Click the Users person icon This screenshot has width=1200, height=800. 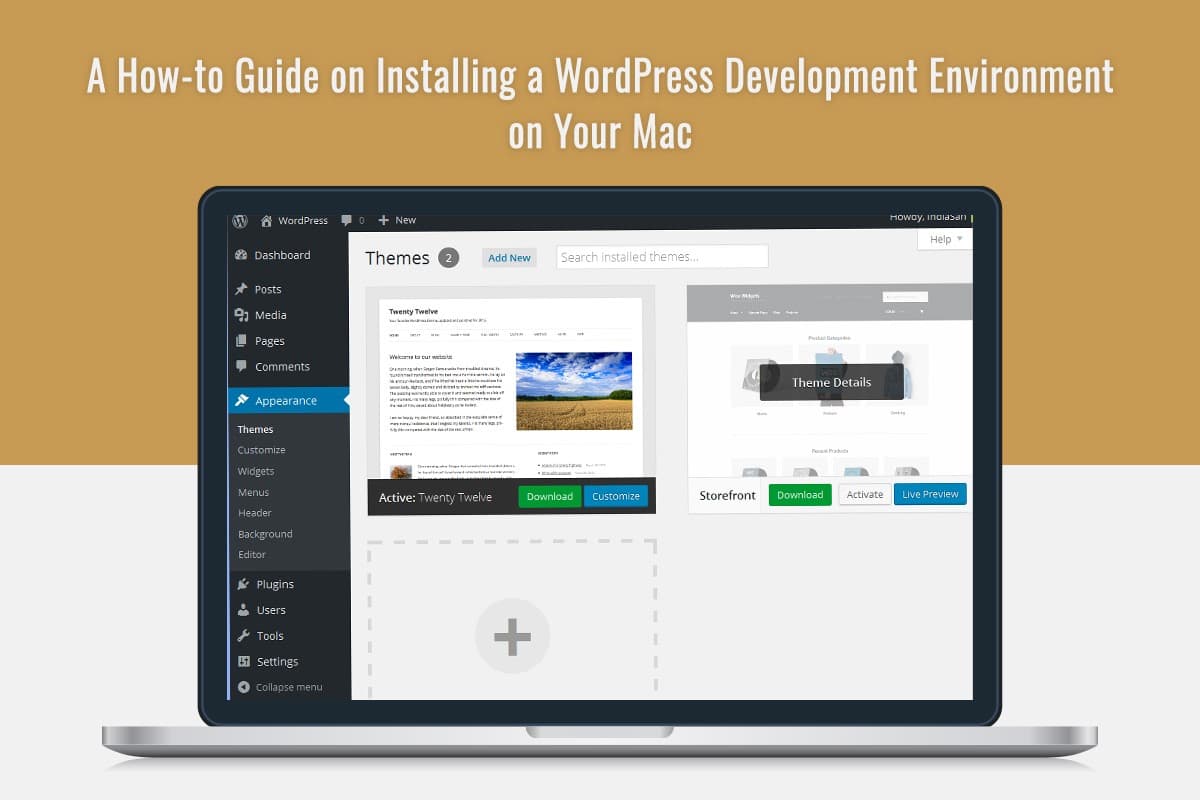tap(243, 610)
